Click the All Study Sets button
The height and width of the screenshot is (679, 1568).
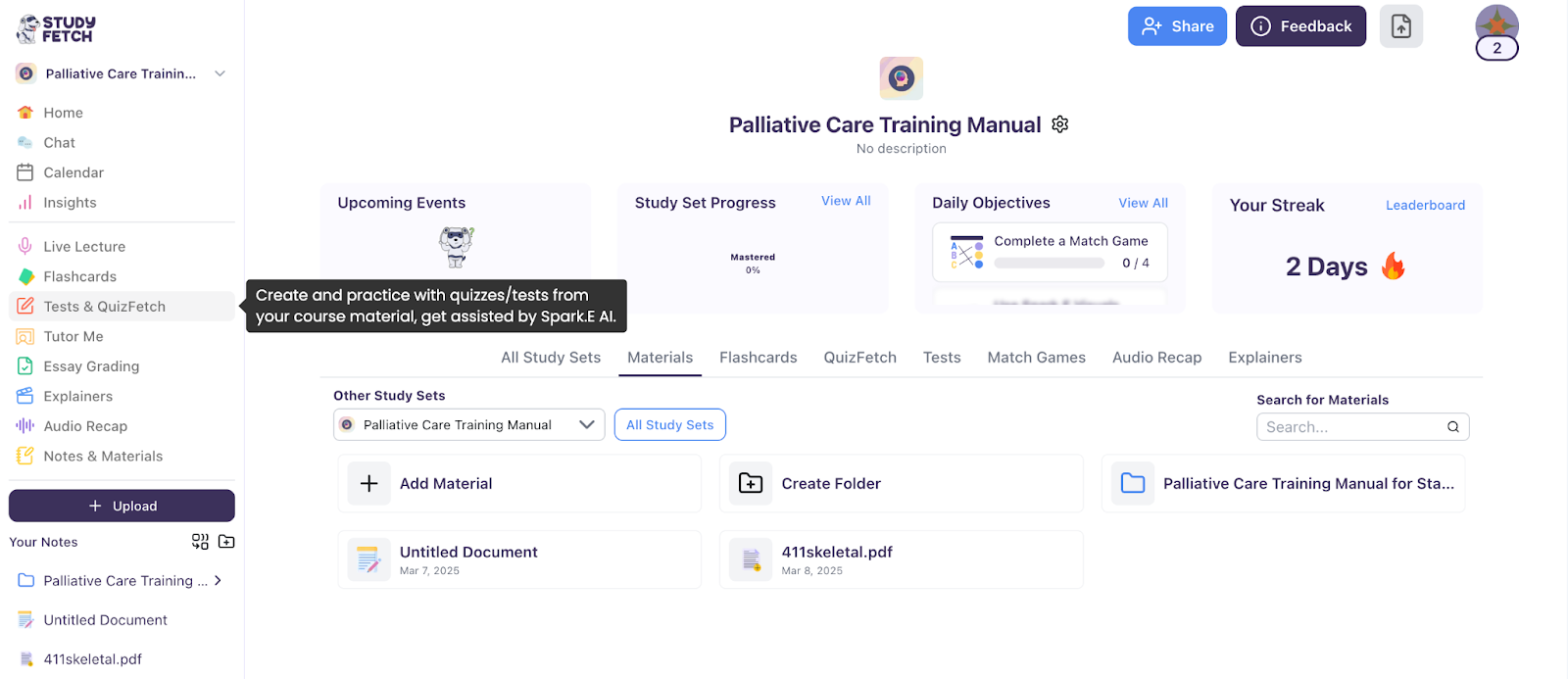tap(670, 425)
